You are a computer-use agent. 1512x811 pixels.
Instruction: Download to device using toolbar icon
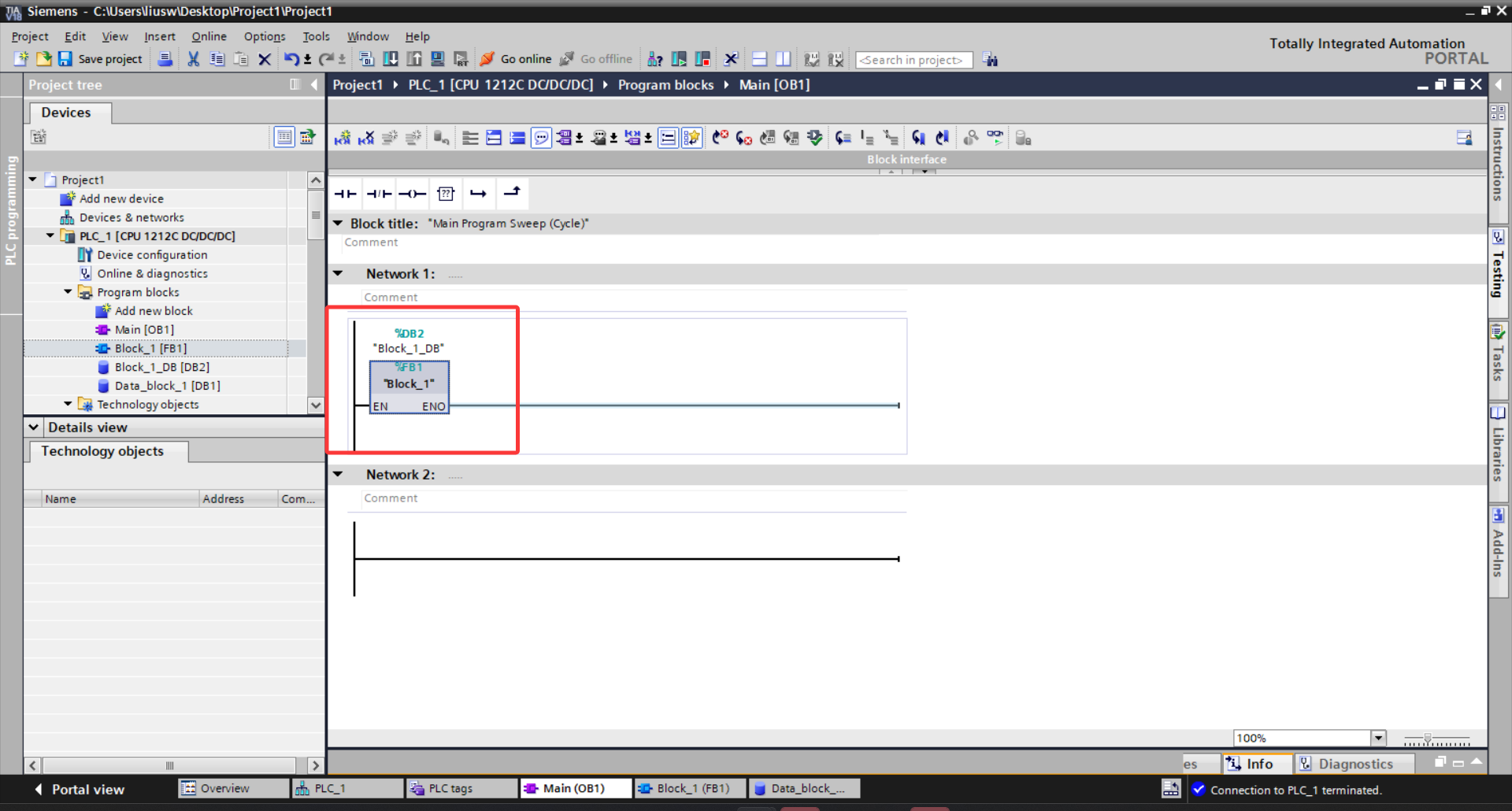(x=391, y=59)
